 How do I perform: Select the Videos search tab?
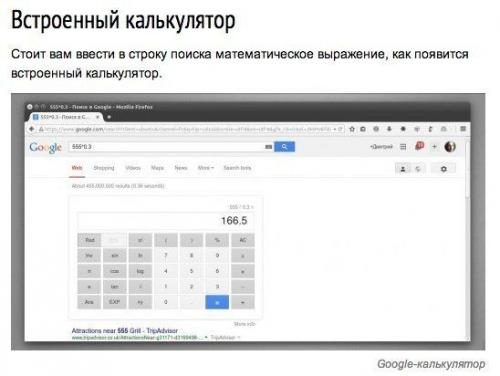[133, 168]
